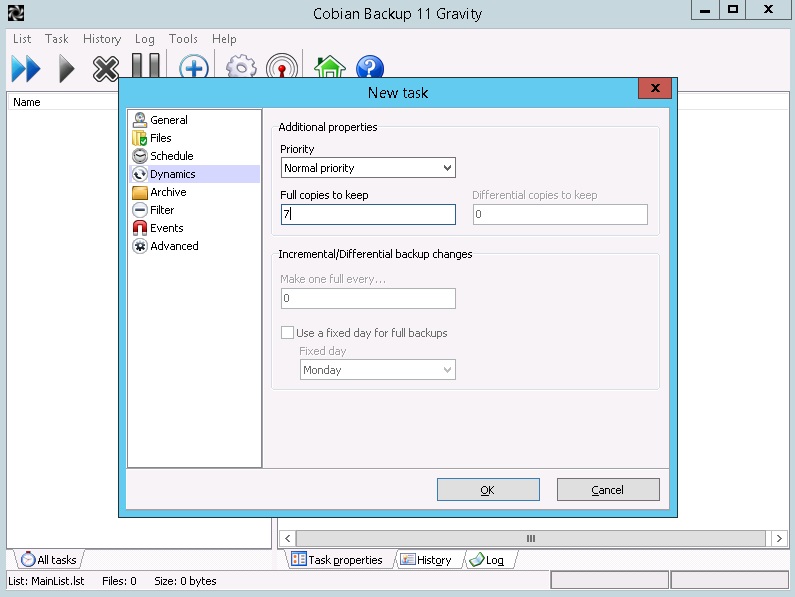Open the Help menu
Screen dimensions: 795x597
[224, 39]
